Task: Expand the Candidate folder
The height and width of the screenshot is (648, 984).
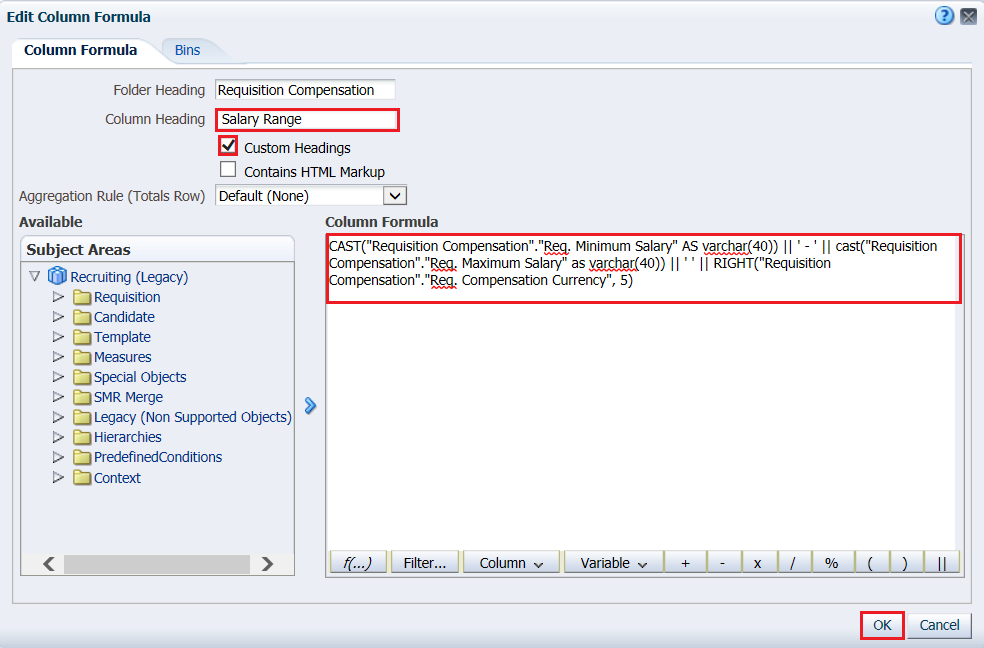Action: point(58,317)
